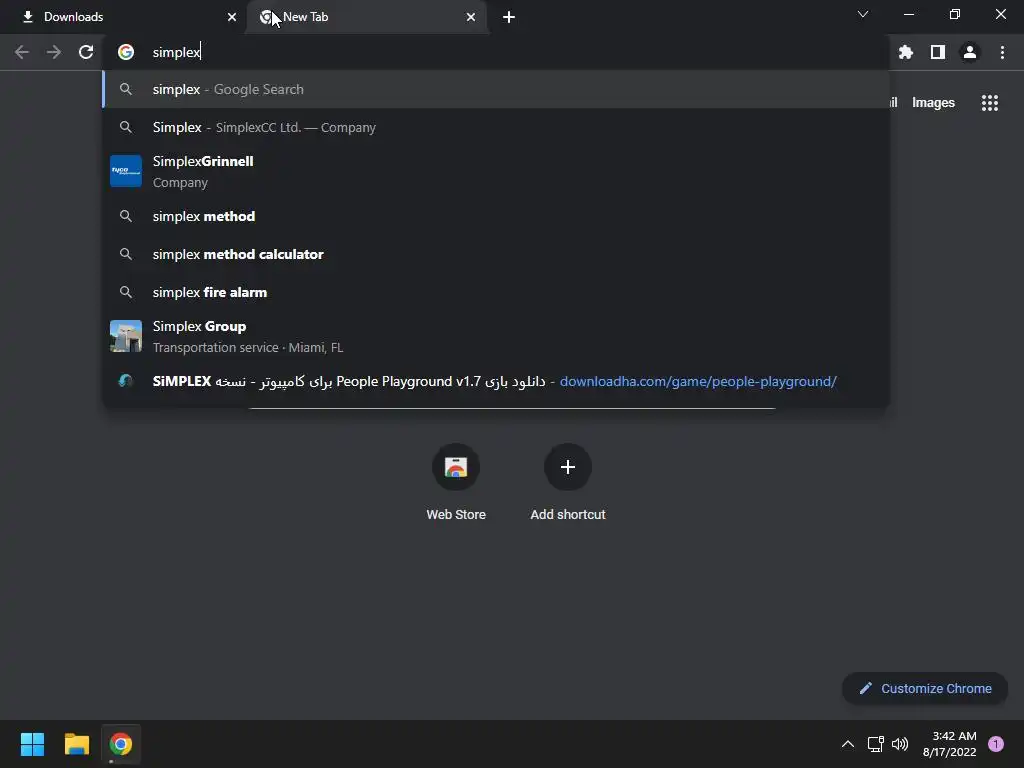Click the SimplexGrinnell tyco logo thumbnail
1024x768 pixels.
click(x=126, y=171)
